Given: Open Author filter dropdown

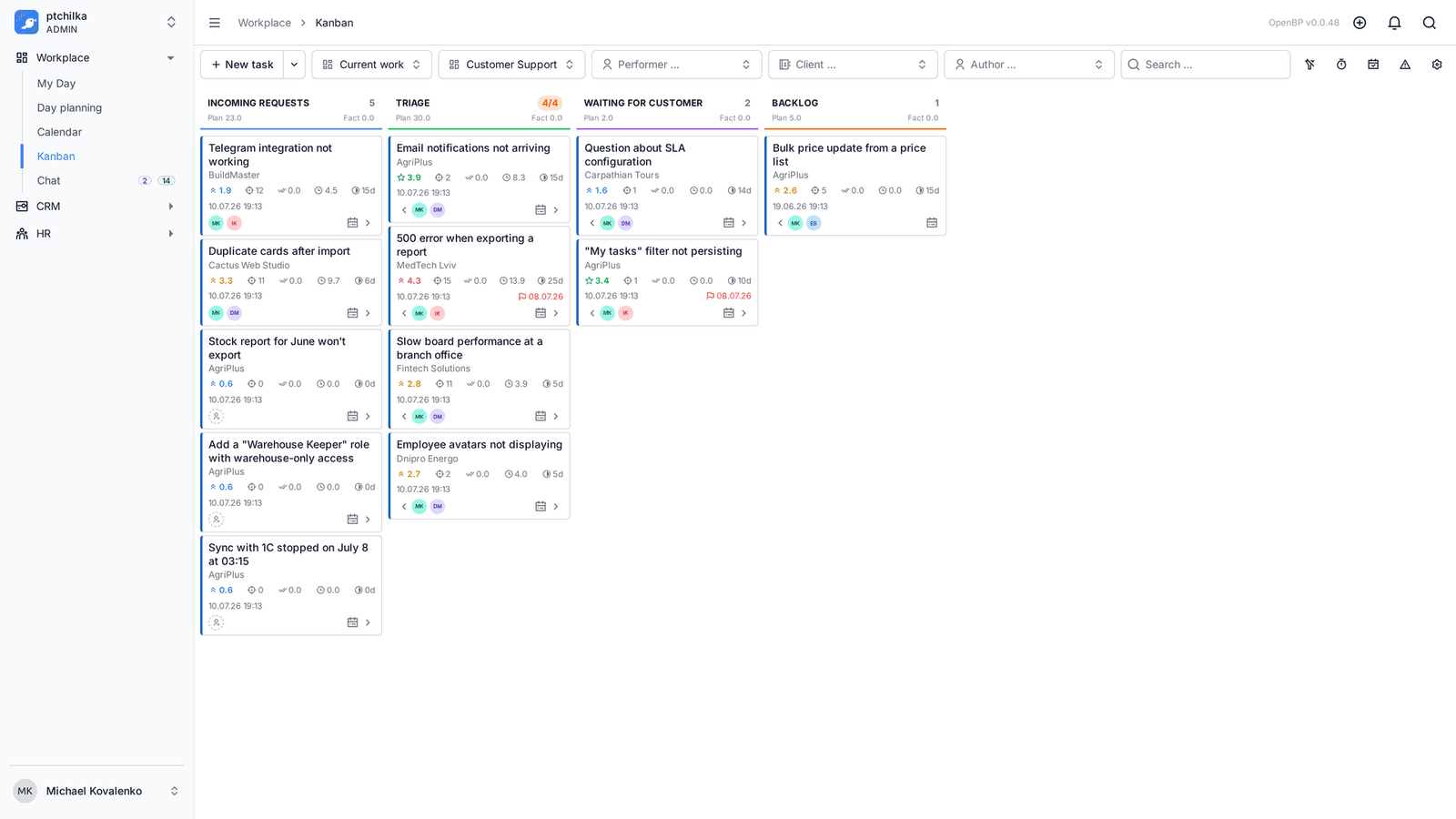Looking at the screenshot, I should [x=1029, y=65].
